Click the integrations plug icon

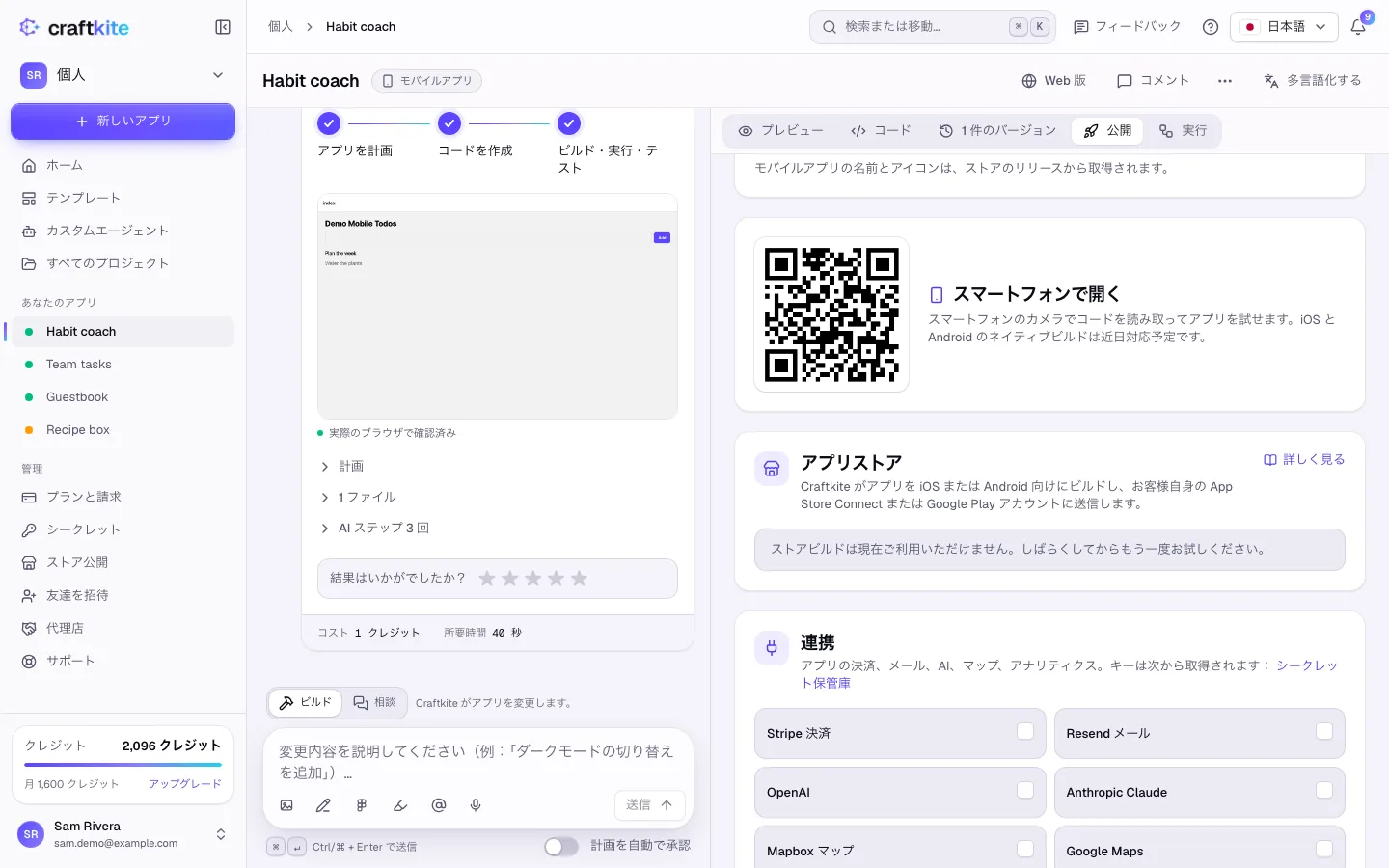[772, 648]
